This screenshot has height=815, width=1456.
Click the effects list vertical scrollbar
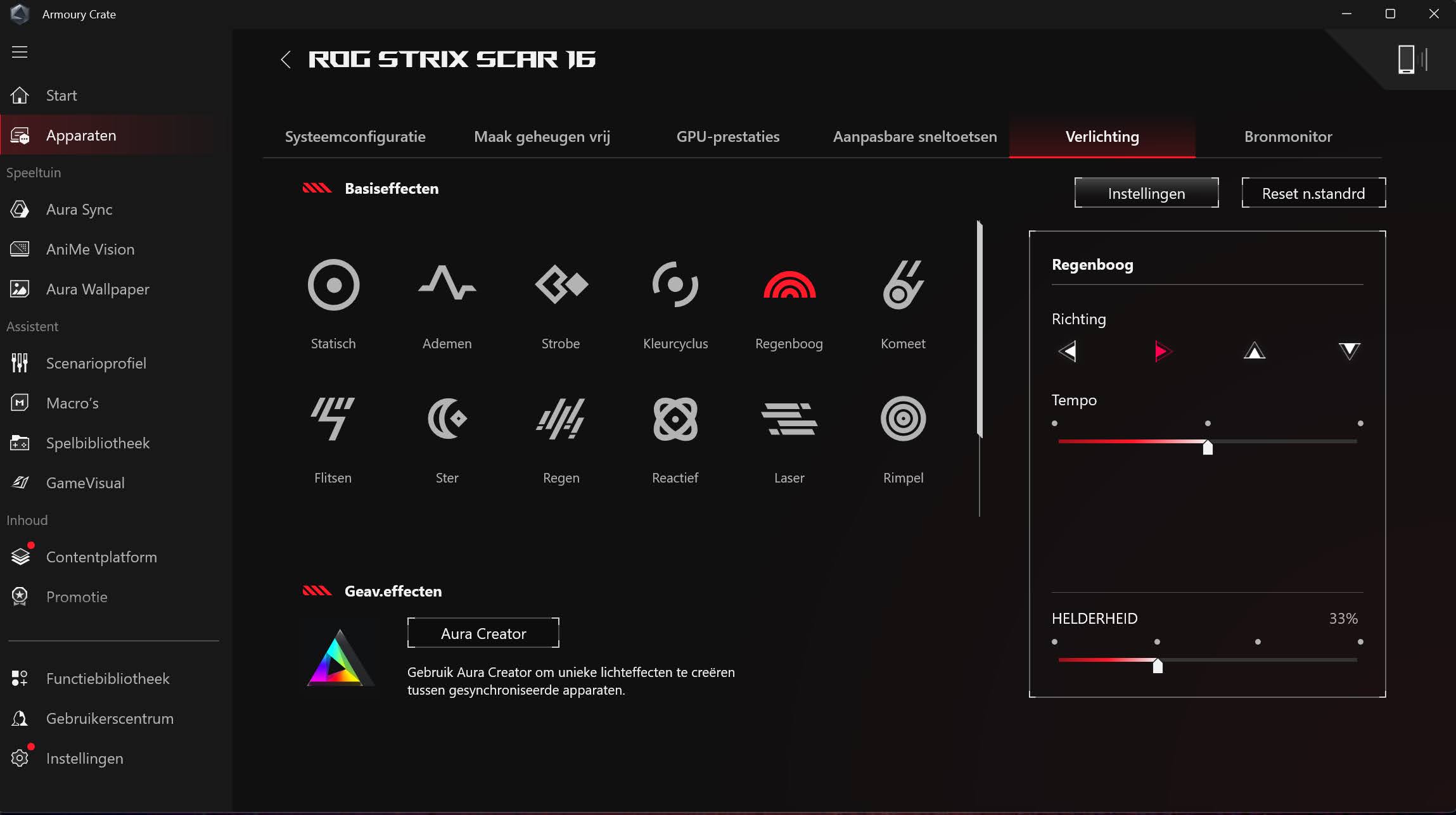(x=980, y=329)
